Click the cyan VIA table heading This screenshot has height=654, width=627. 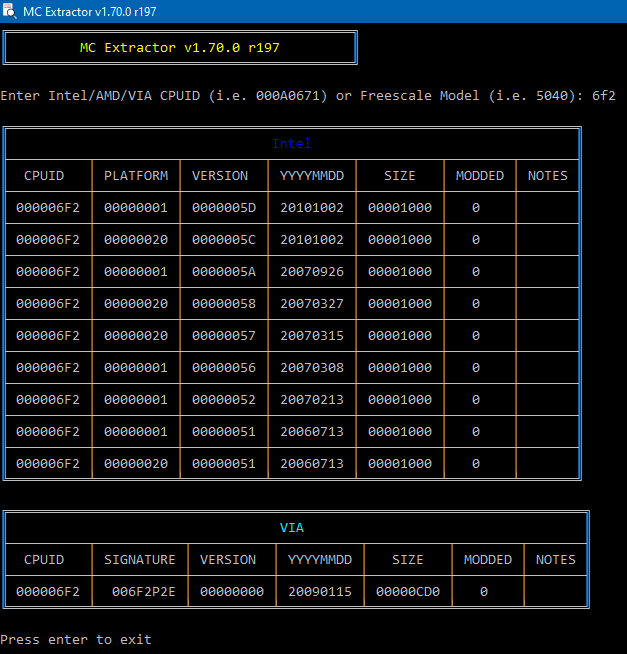point(292,528)
